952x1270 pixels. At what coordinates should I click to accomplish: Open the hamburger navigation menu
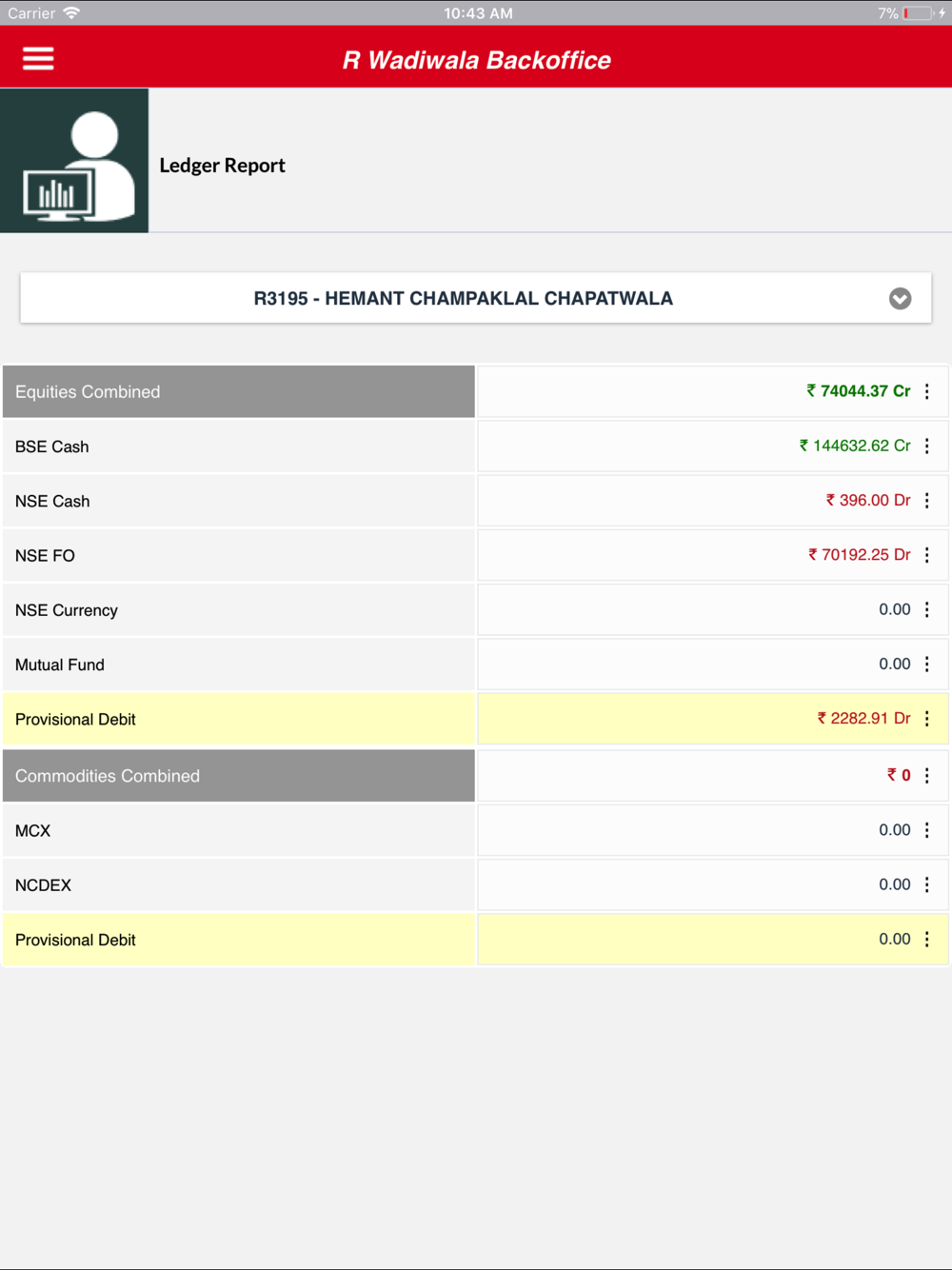point(38,59)
